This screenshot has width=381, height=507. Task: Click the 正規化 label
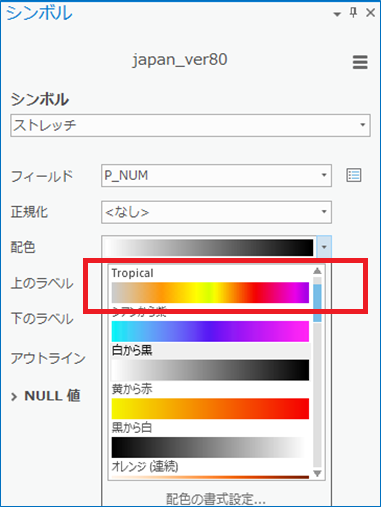pyautogui.click(x=29, y=212)
